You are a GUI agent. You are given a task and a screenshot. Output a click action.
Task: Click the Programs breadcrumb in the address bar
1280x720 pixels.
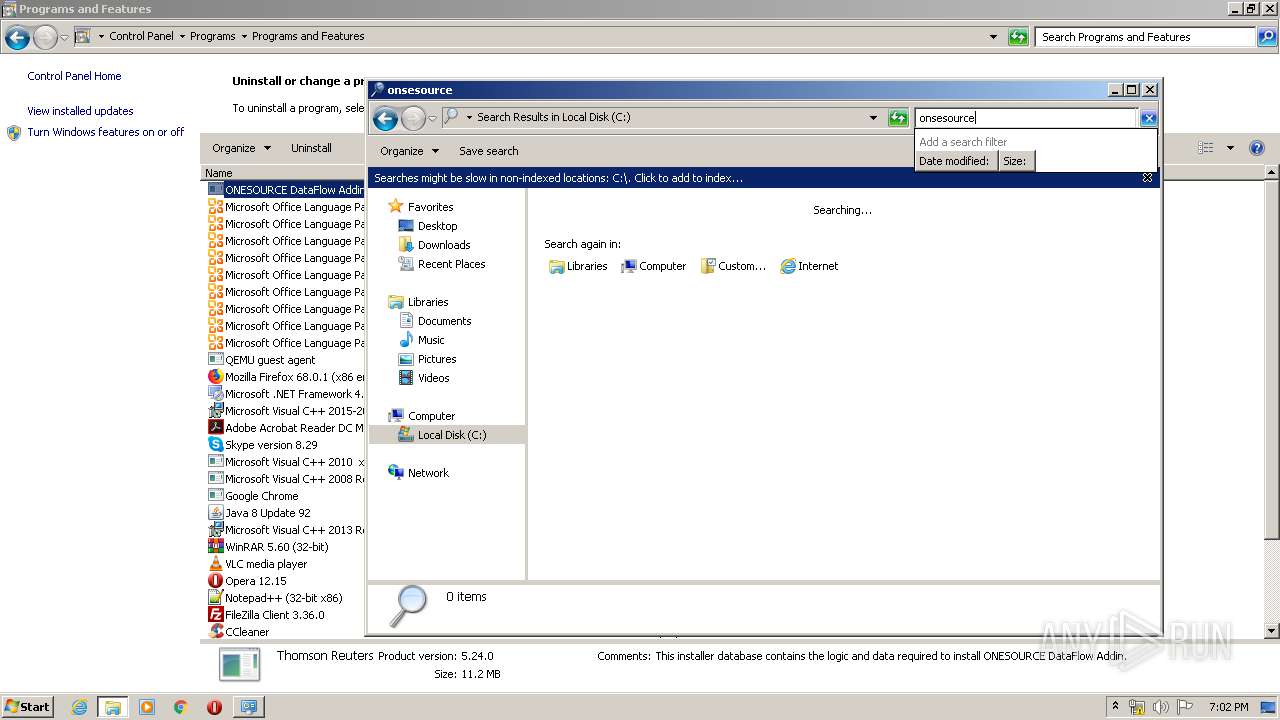[x=213, y=36]
